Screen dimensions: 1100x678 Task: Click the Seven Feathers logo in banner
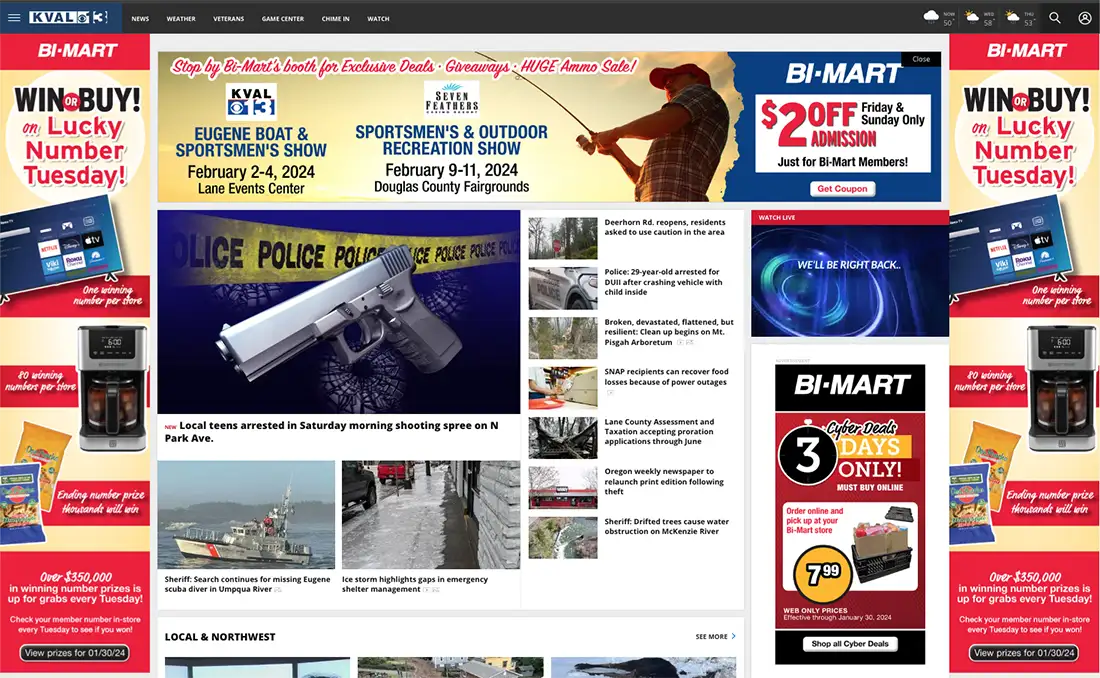452,98
